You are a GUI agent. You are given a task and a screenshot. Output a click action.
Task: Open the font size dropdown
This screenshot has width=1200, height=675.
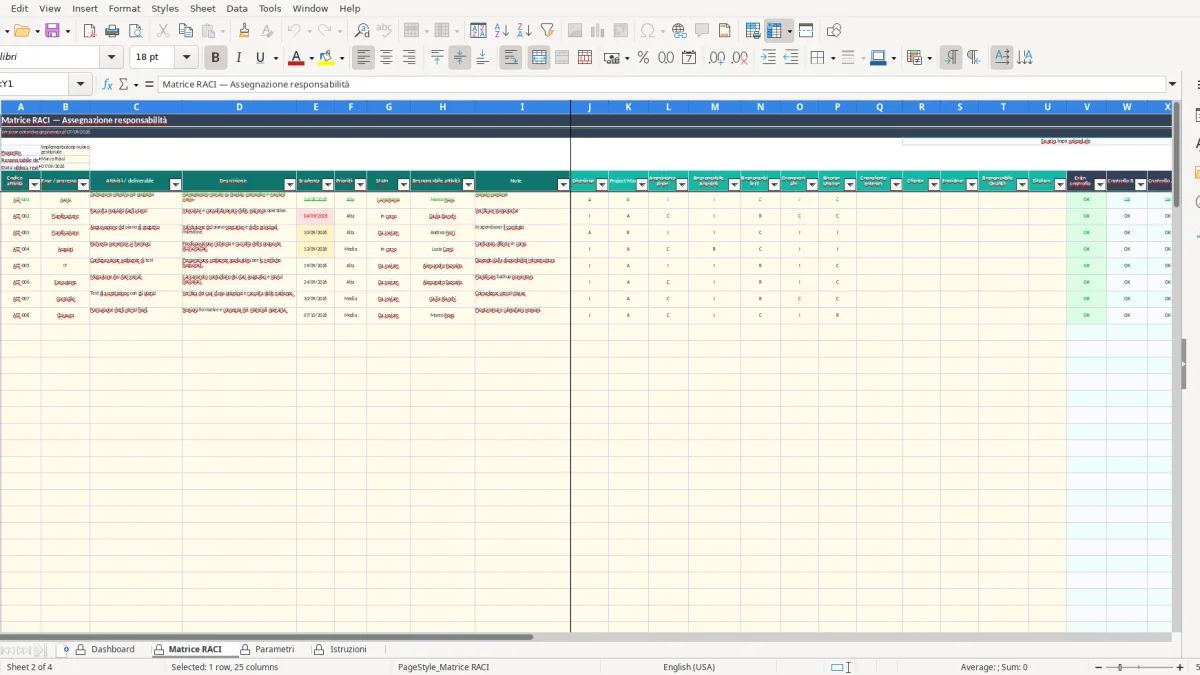click(x=186, y=58)
